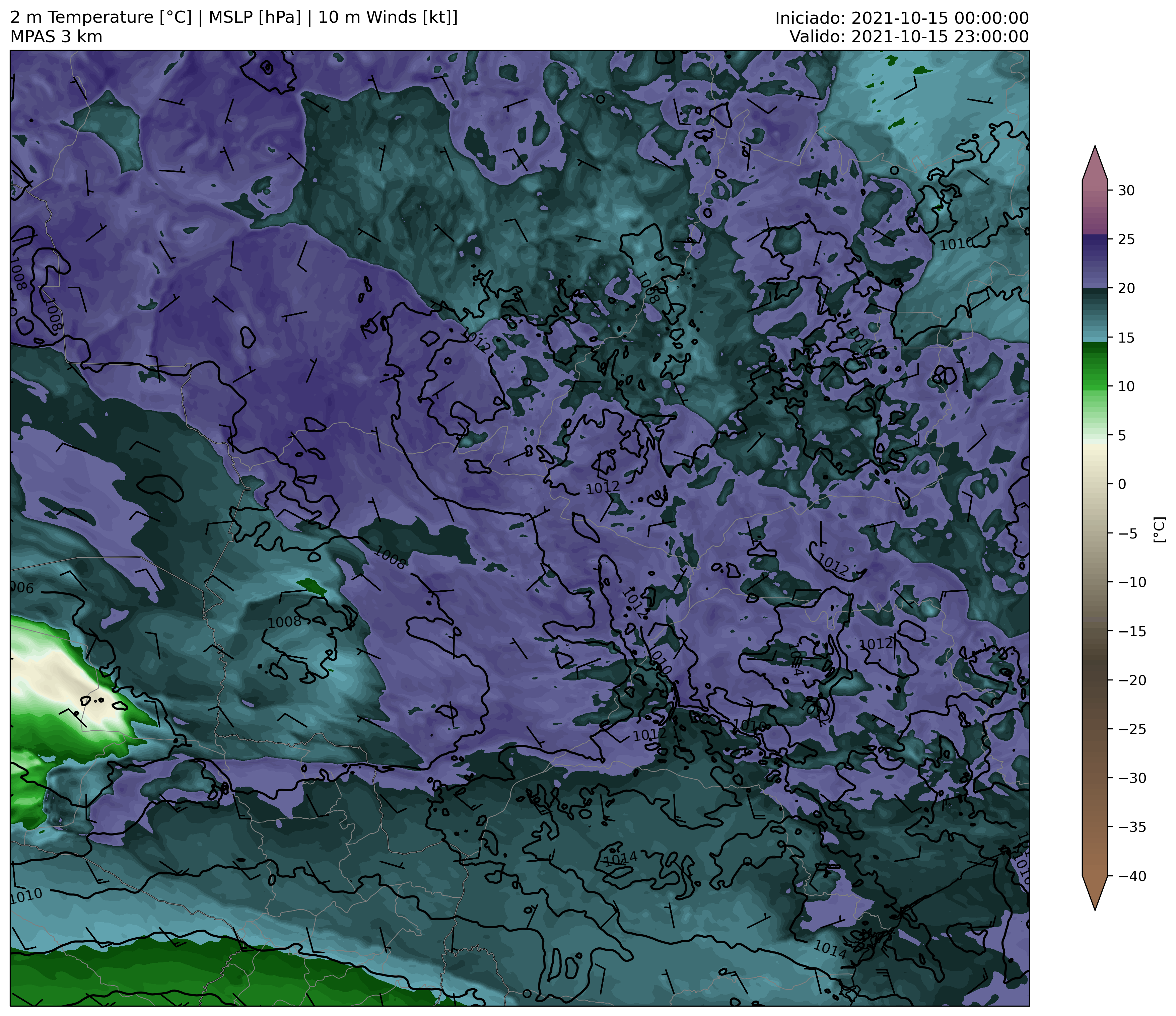Image resolution: width=1176 pixels, height=1016 pixels.
Task: Click the colorbar tick label '15'
Action: click(x=1127, y=338)
